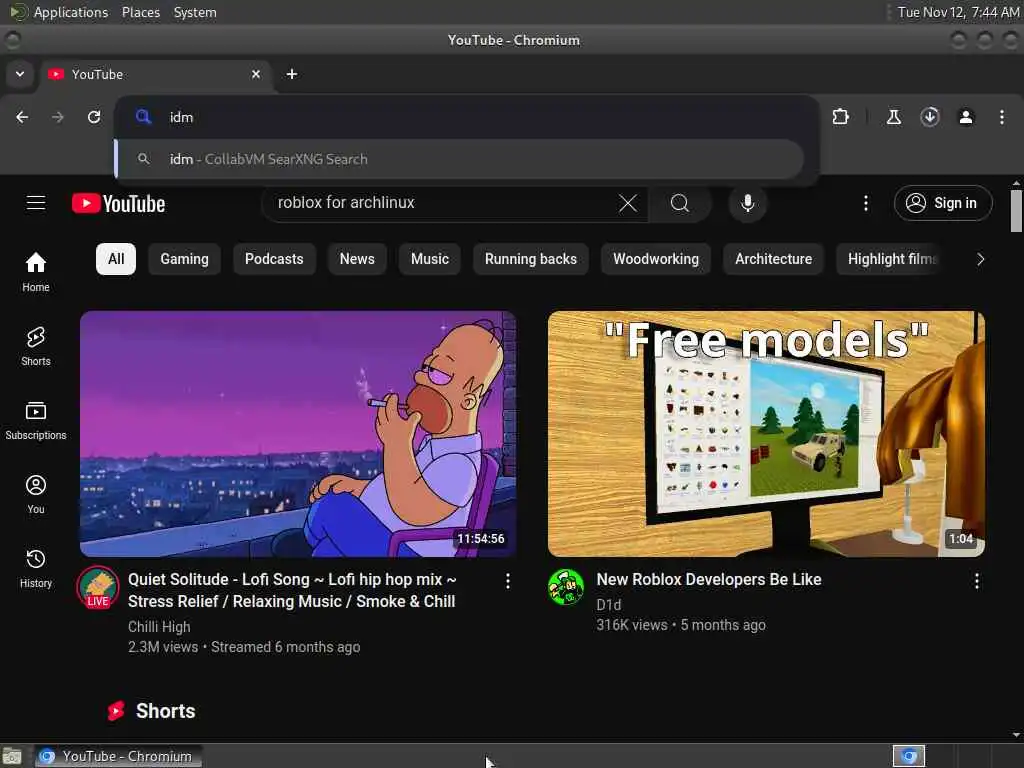The width and height of the screenshot is (1024, 768).
Task: Open the You section in sidebar
Action: point(36,494)
